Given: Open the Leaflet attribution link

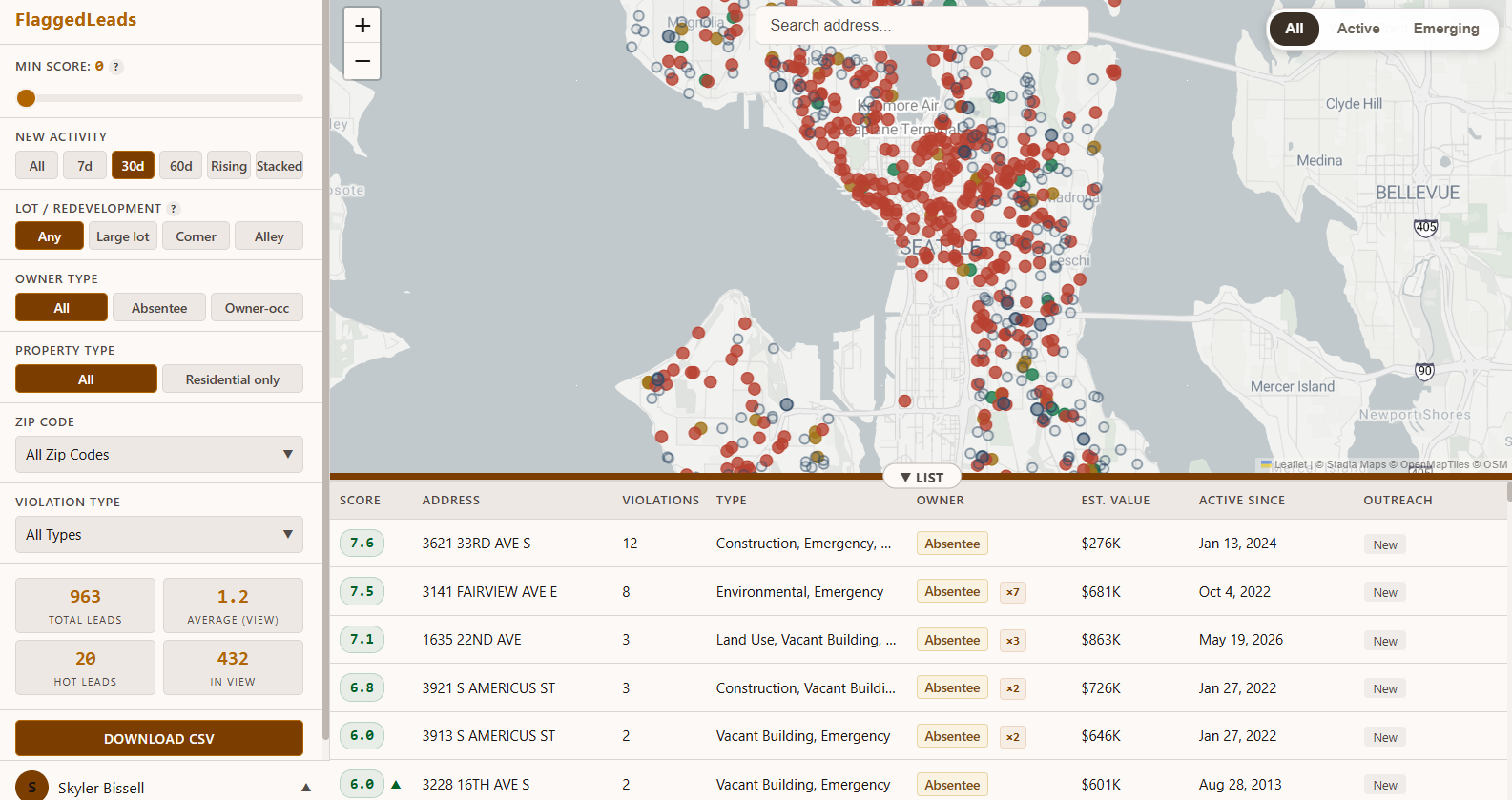Looking at the screenshot, I should 1285,465.
